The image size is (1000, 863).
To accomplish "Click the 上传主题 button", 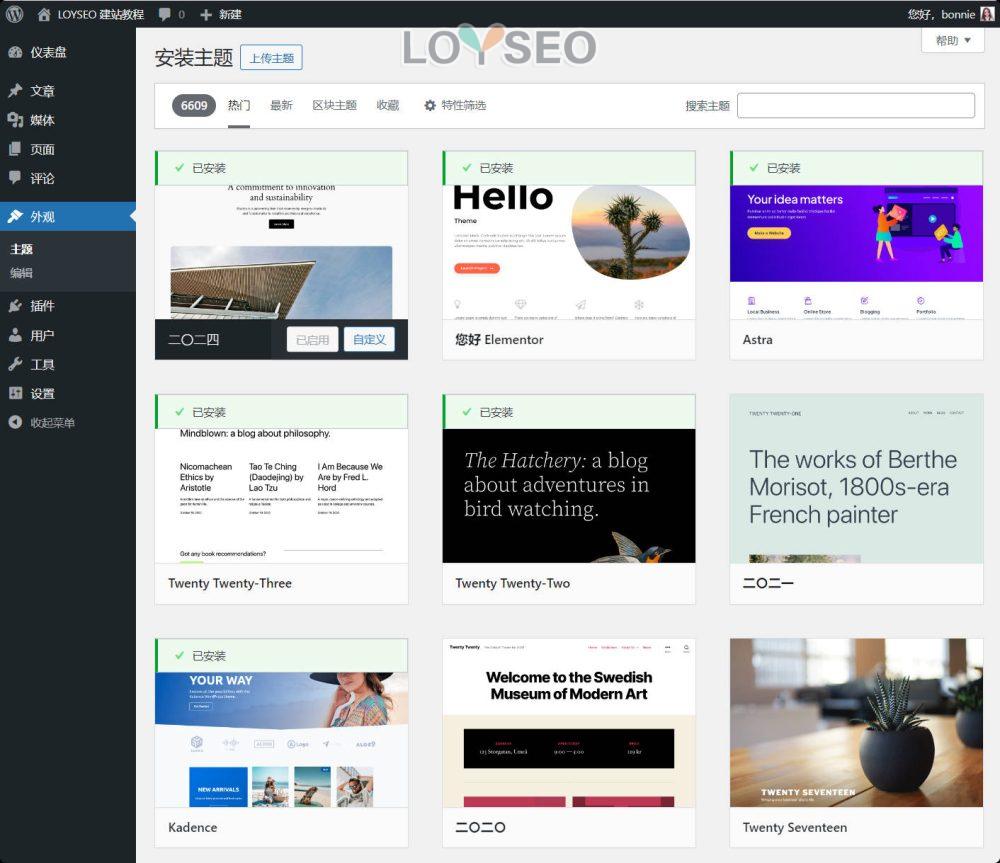I will (271, 58).
